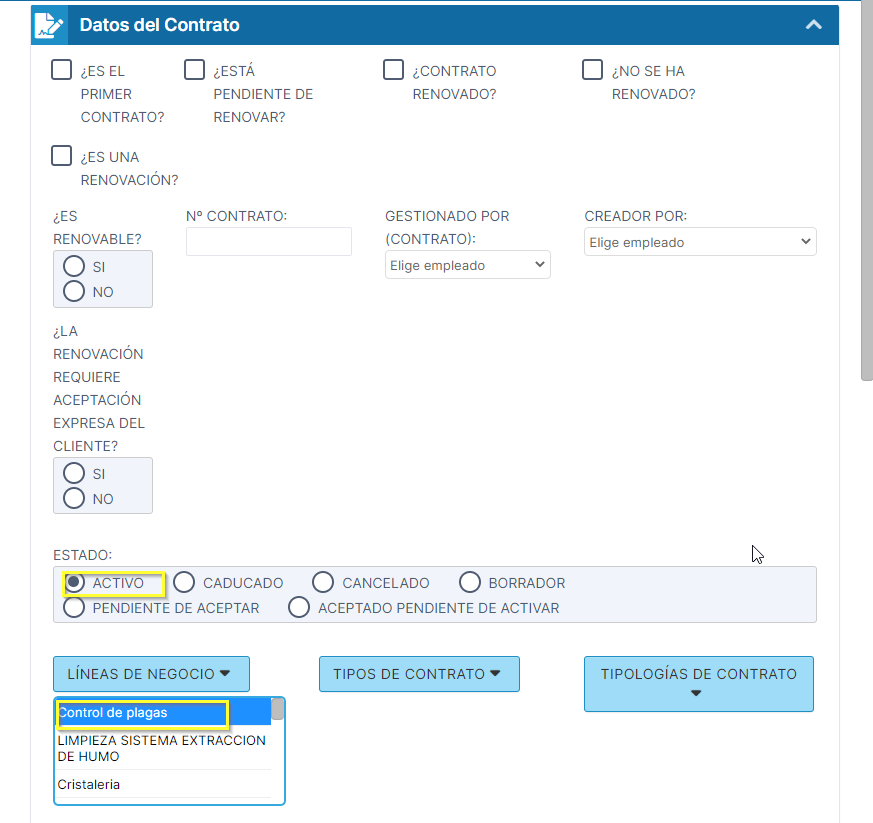This screenshot has width=873, height=823.
Task: Select NO for express client acceptance
Action: [74, 498]
